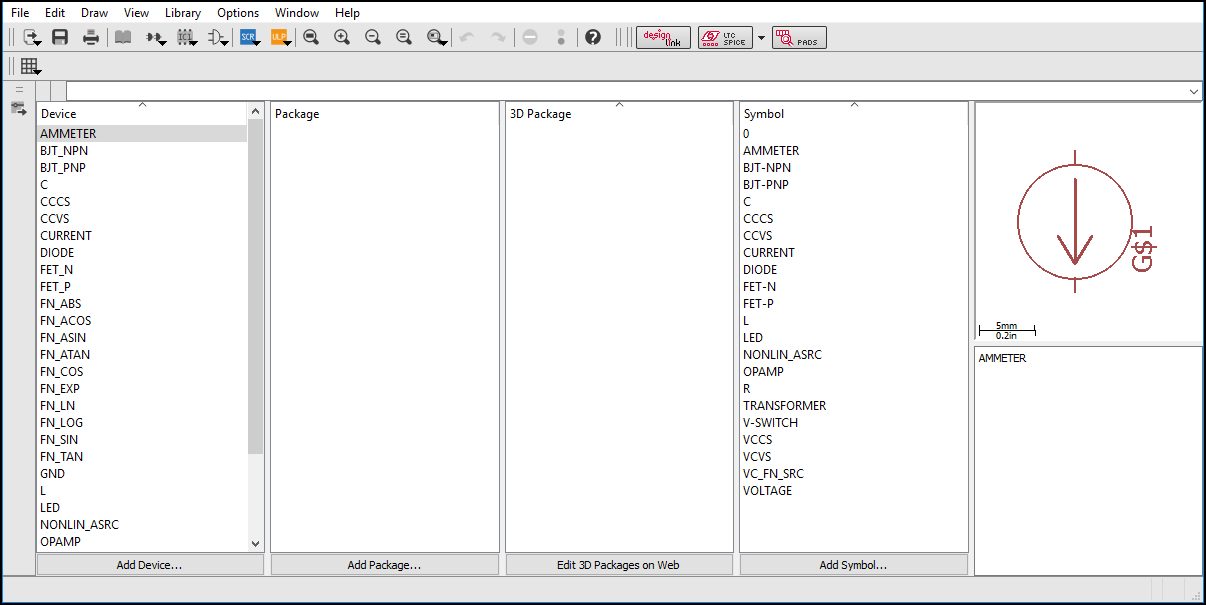Run a SCR script file
Screen dimensions: 1206x605
pos(246,37)
